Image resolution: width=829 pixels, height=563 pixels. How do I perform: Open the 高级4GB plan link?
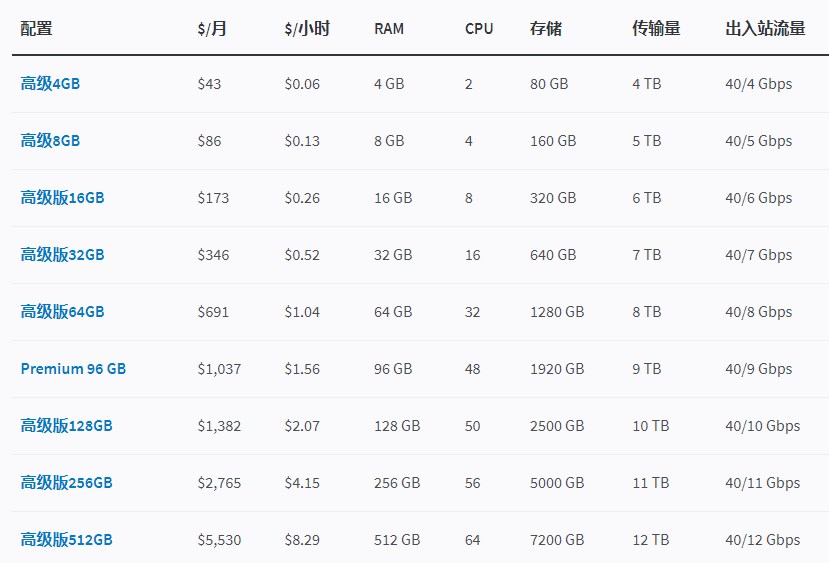point(50,84)
